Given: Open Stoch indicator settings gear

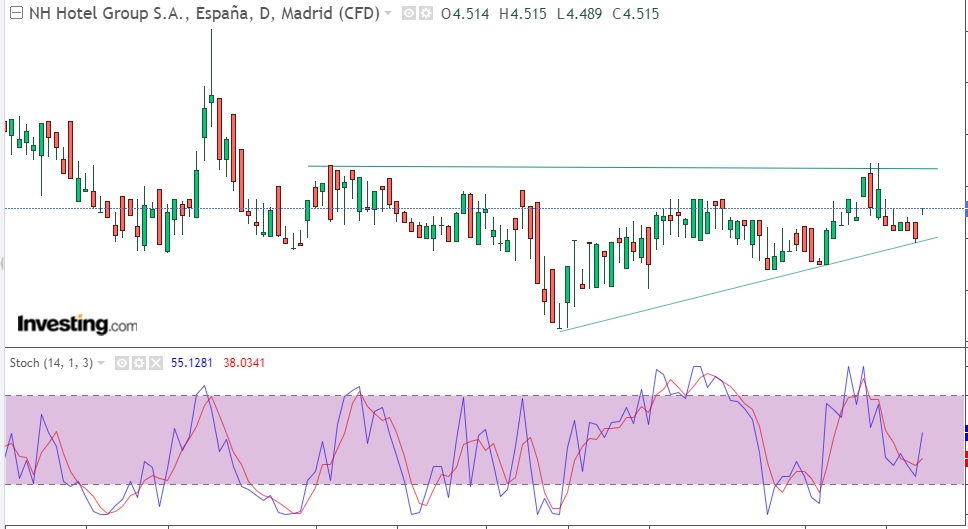Looking at the screenshot, I should (139, 363).
